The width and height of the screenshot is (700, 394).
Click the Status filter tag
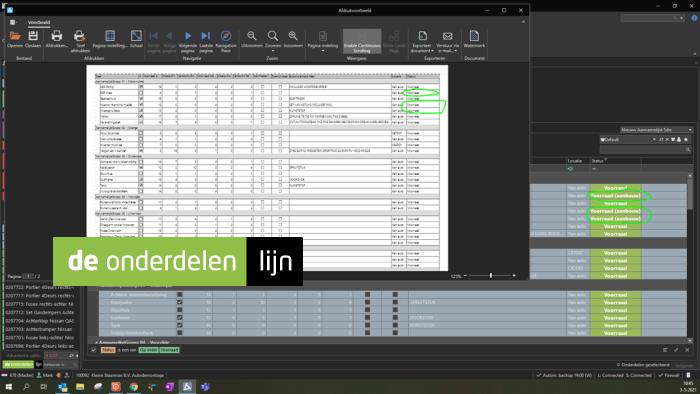click(108, 350)
